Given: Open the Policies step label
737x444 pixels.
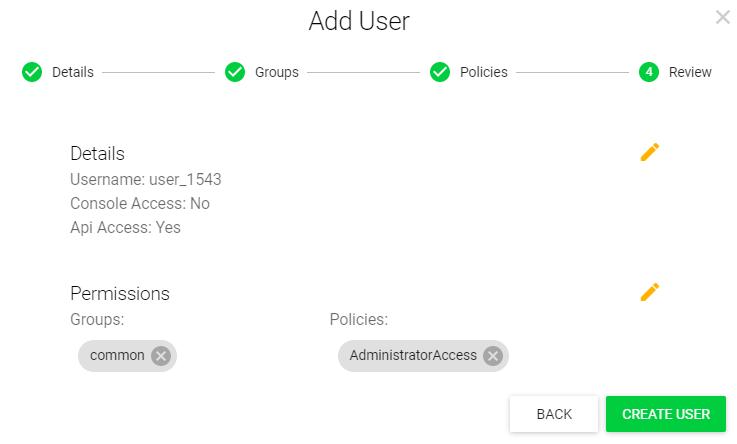Looking at the screenshot, I should [484, 72].
